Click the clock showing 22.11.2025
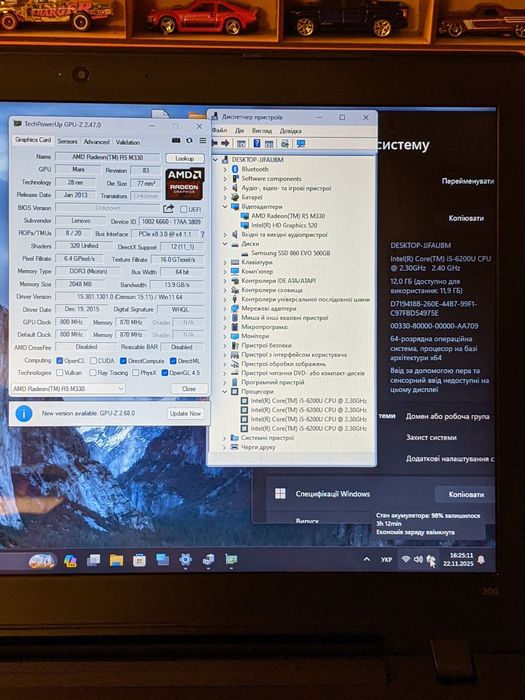525x700 pixels. tap(458, 559)
